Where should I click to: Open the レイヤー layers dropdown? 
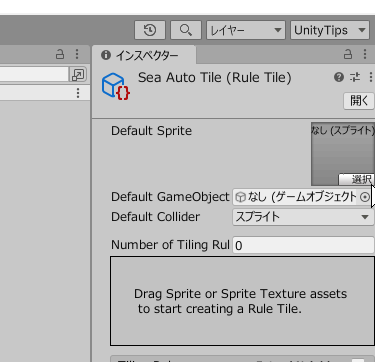coord(246,30)
